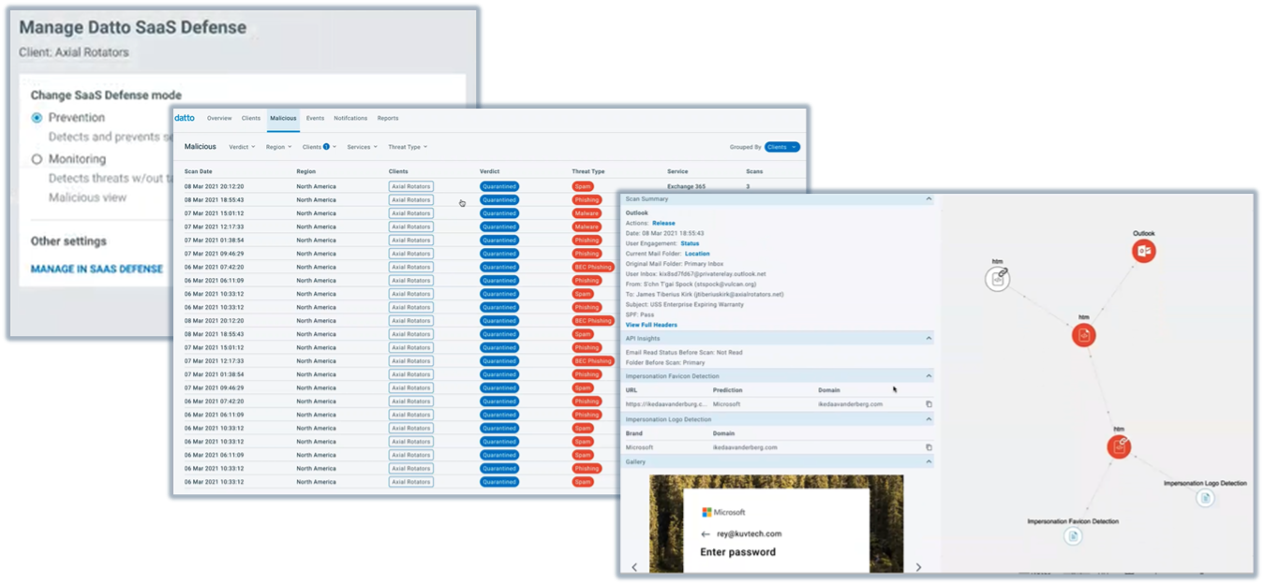Click the Subject: USS Enterprise Expiring Warranty line
Viewport: 1266px width, 587px height.
click(684, 304)
